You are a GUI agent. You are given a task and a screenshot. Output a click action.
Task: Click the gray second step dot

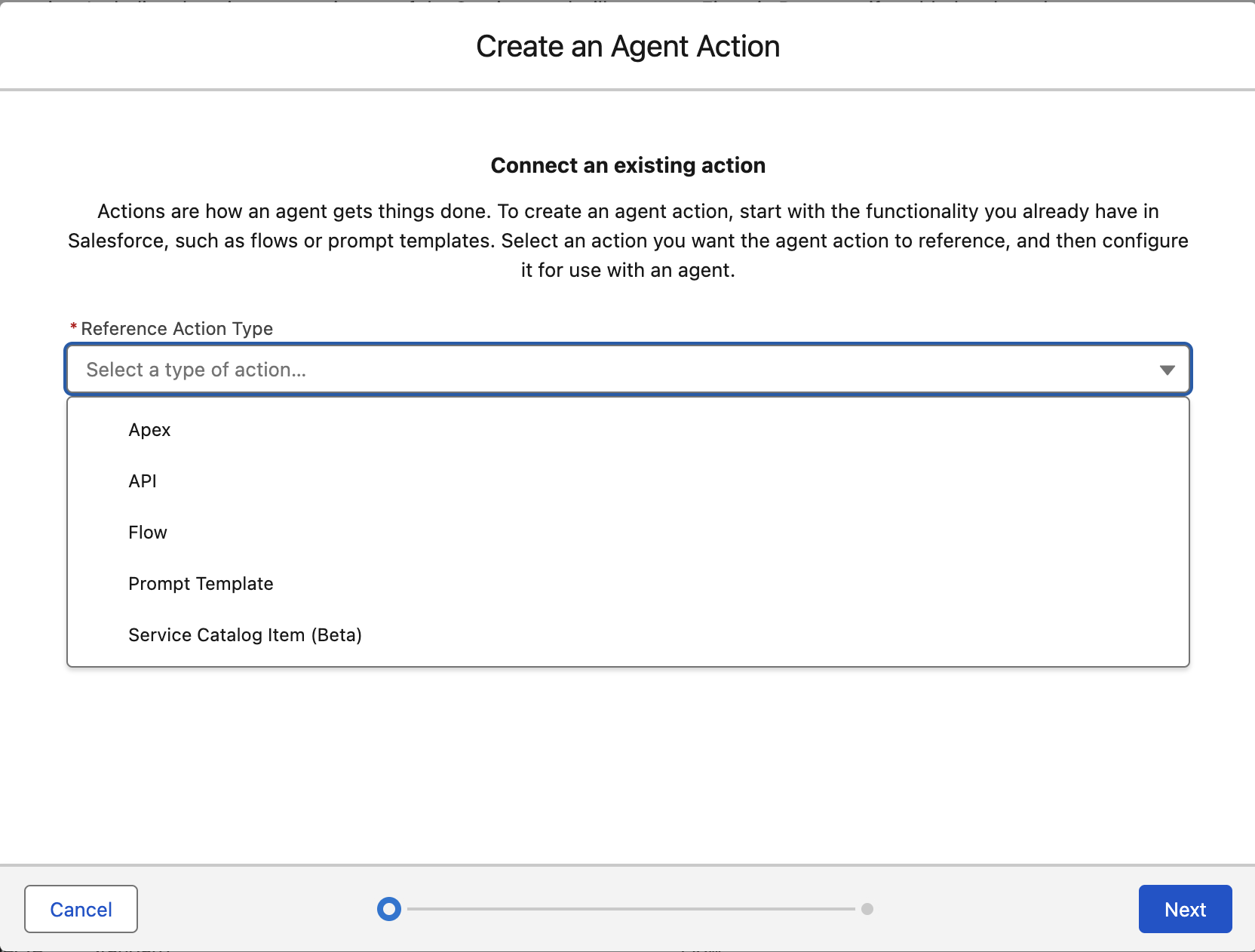(867, 909)
